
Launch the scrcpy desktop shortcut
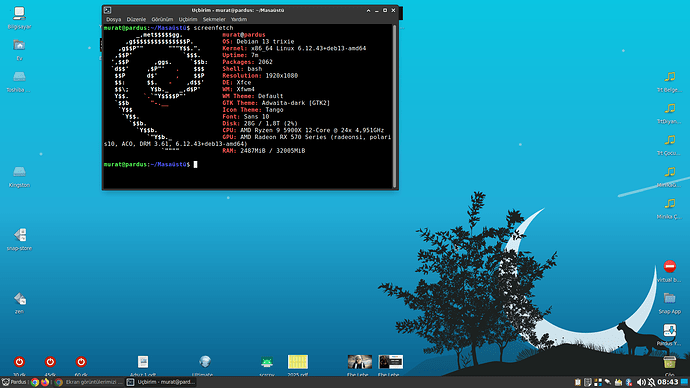pos(267,362)
